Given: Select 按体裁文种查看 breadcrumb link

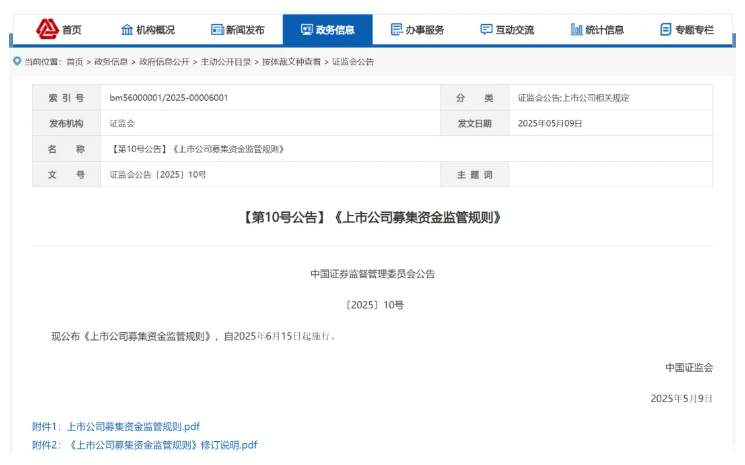Looking at the screenshot, I should click(291, 62).
